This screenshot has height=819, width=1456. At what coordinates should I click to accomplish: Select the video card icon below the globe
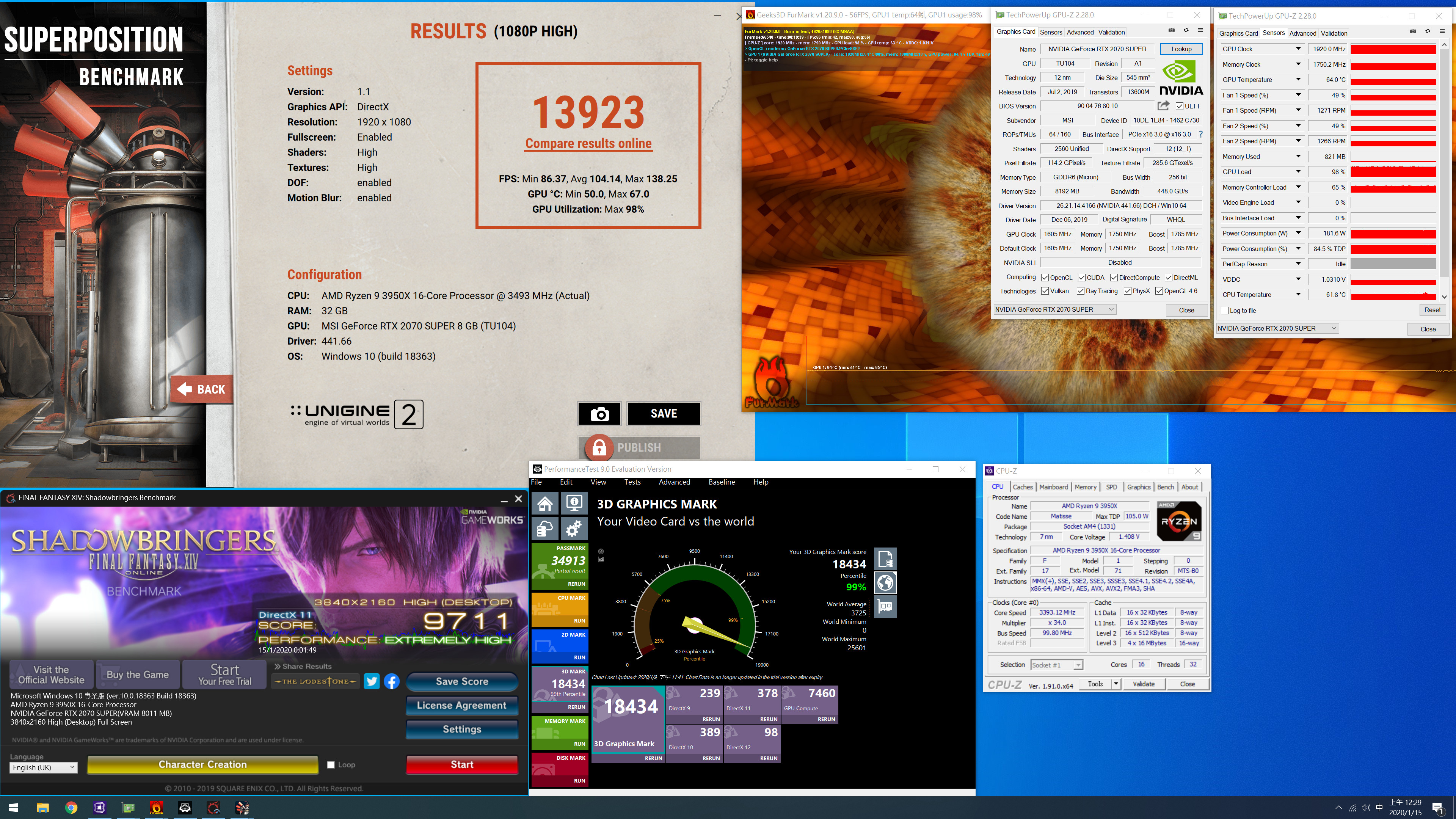885,607
